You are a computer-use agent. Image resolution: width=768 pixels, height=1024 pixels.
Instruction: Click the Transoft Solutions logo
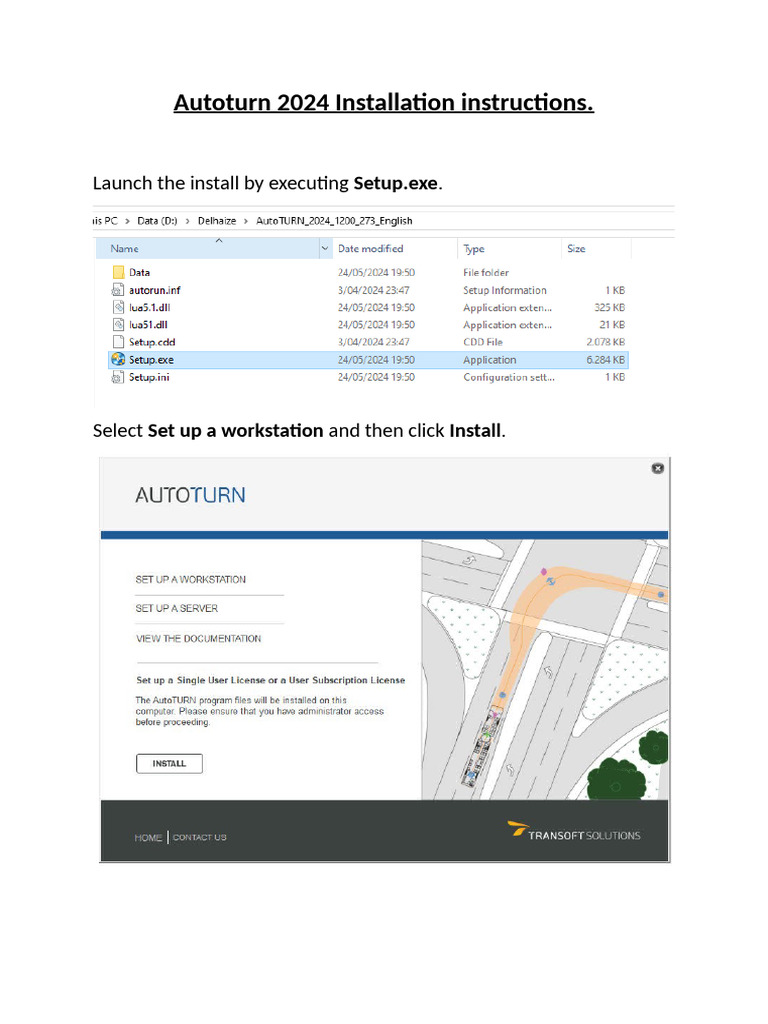574,830
